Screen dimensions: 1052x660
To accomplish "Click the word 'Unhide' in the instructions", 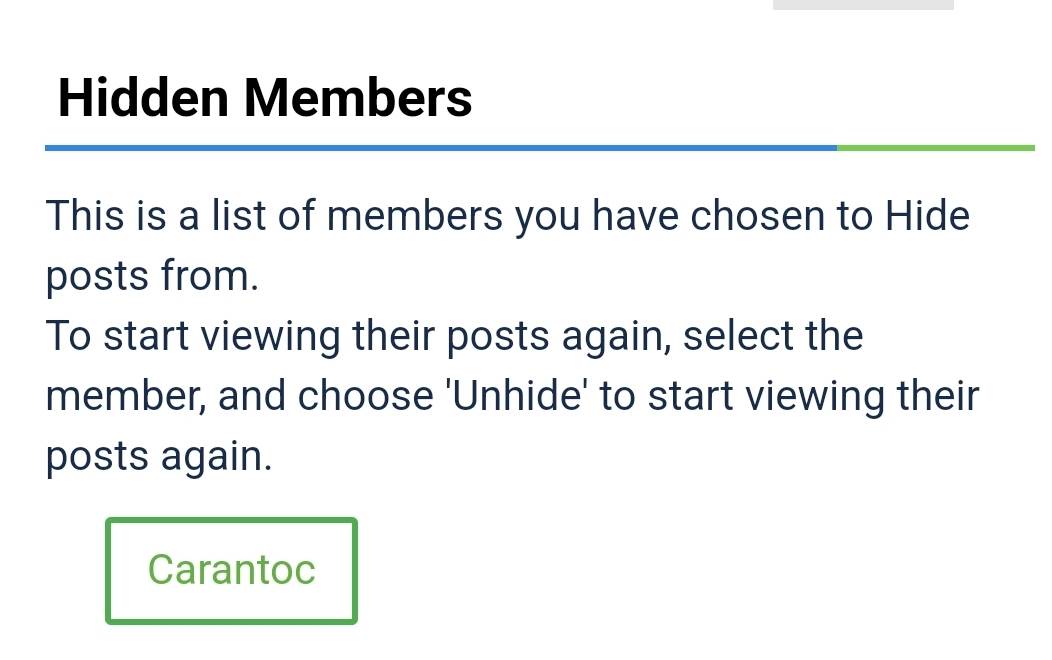I will pos(516,396).
